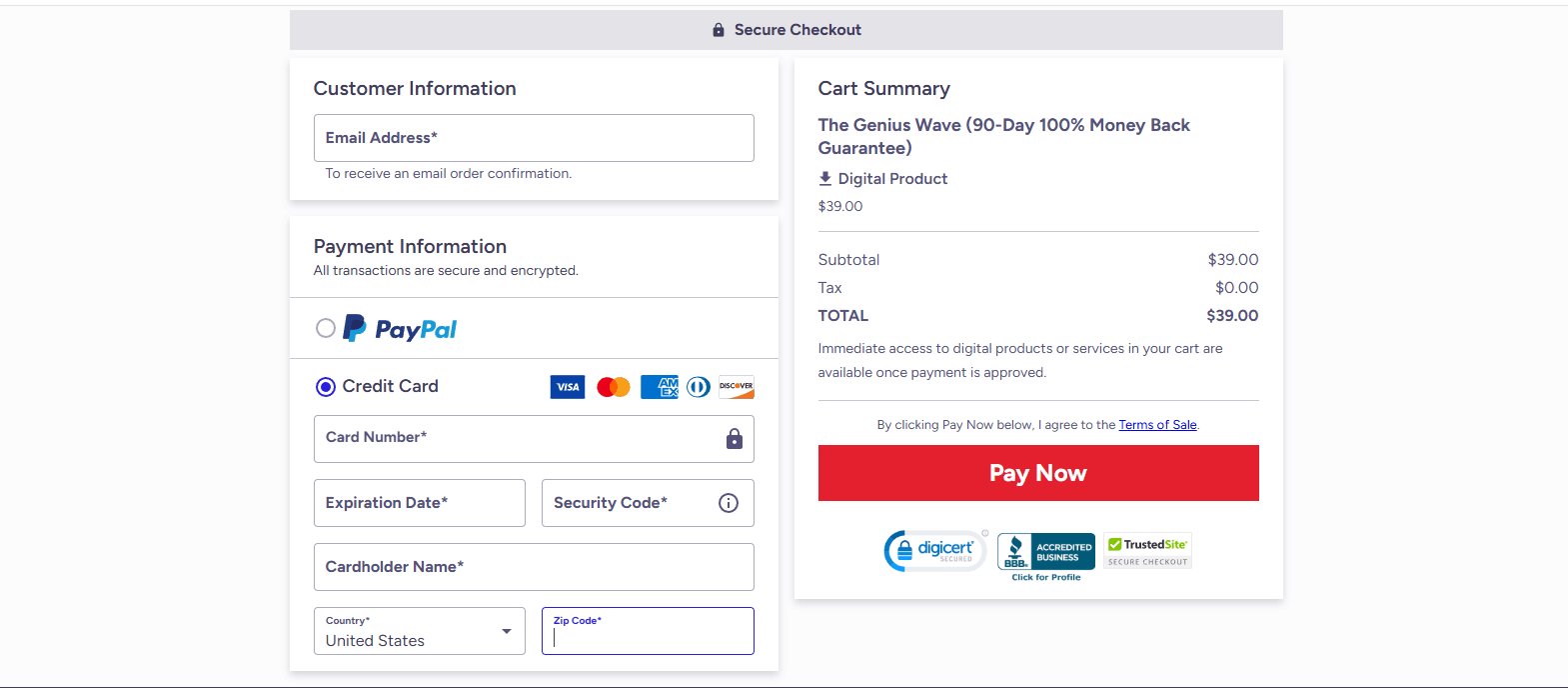
Task: Click the DigiCert Secured seal
Action: (x=934, y=550)
